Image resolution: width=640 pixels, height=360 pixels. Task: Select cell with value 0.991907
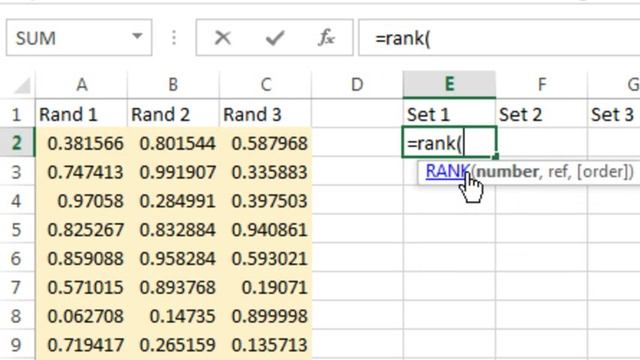[x=173, y=172]
